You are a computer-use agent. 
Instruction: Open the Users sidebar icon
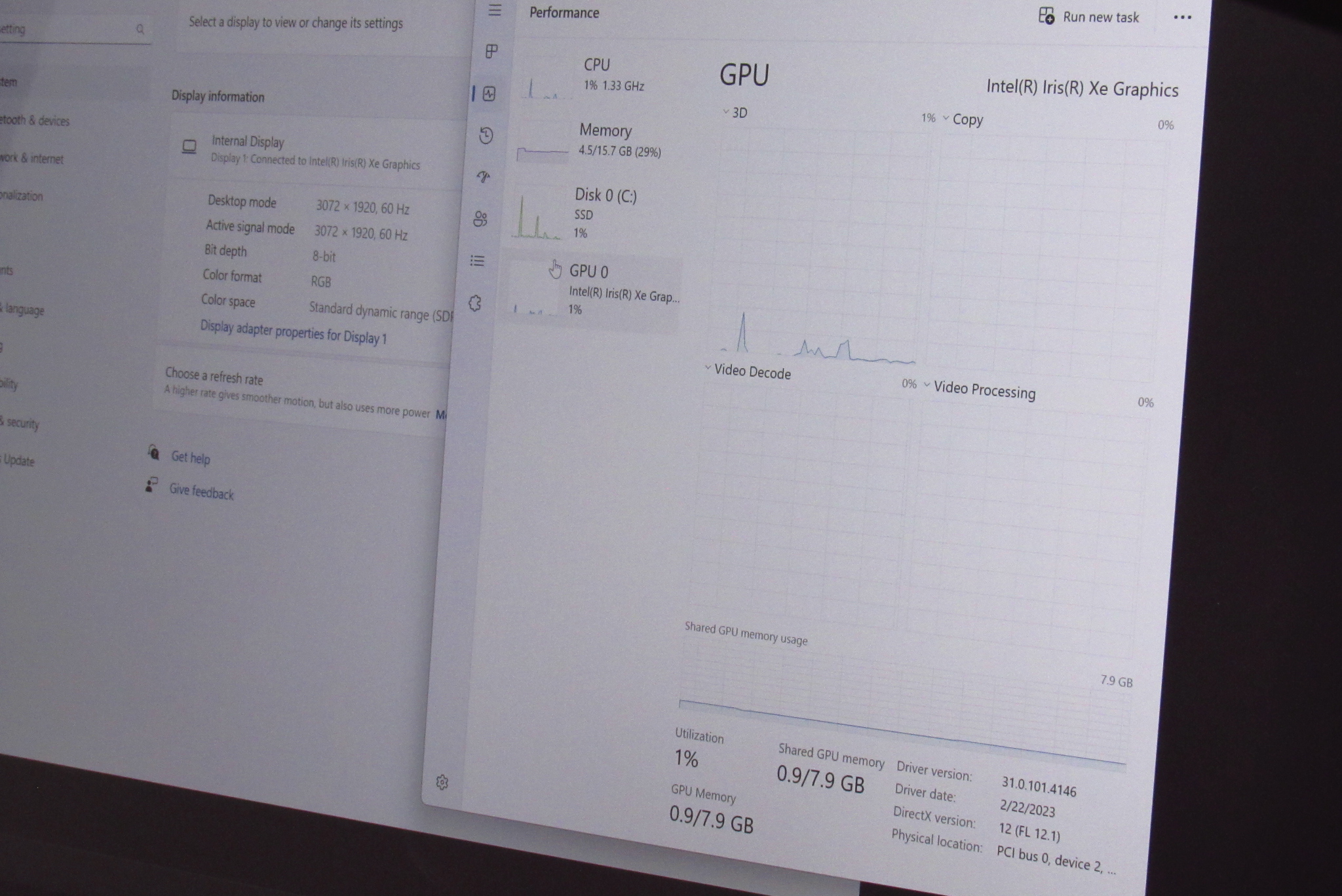coord(480,219)
